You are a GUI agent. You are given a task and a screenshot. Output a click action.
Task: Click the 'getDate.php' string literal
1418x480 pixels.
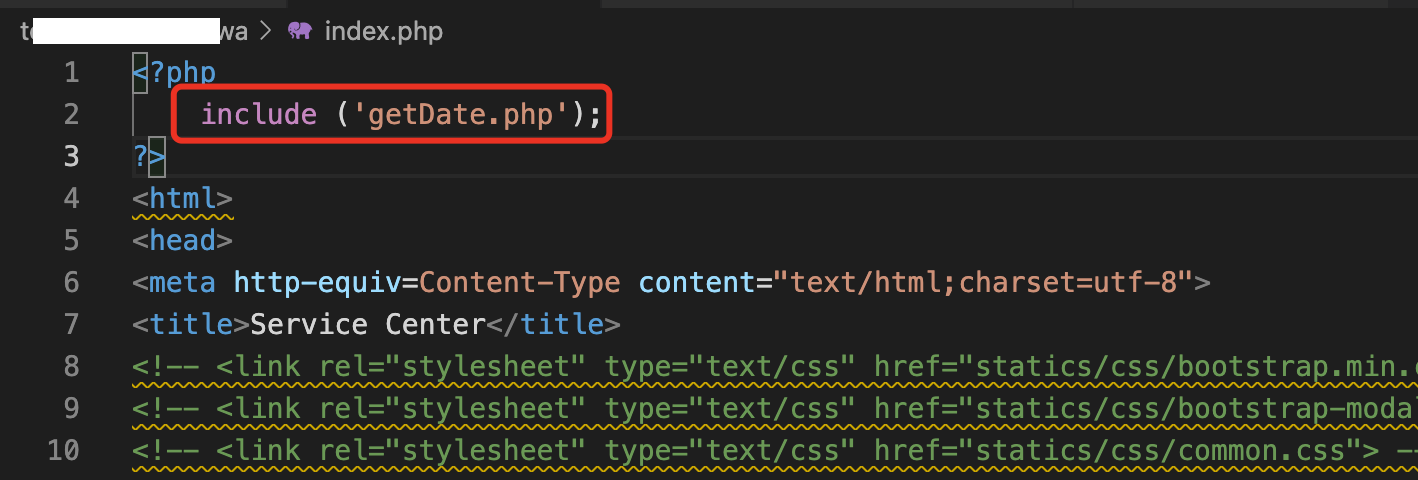460,115
